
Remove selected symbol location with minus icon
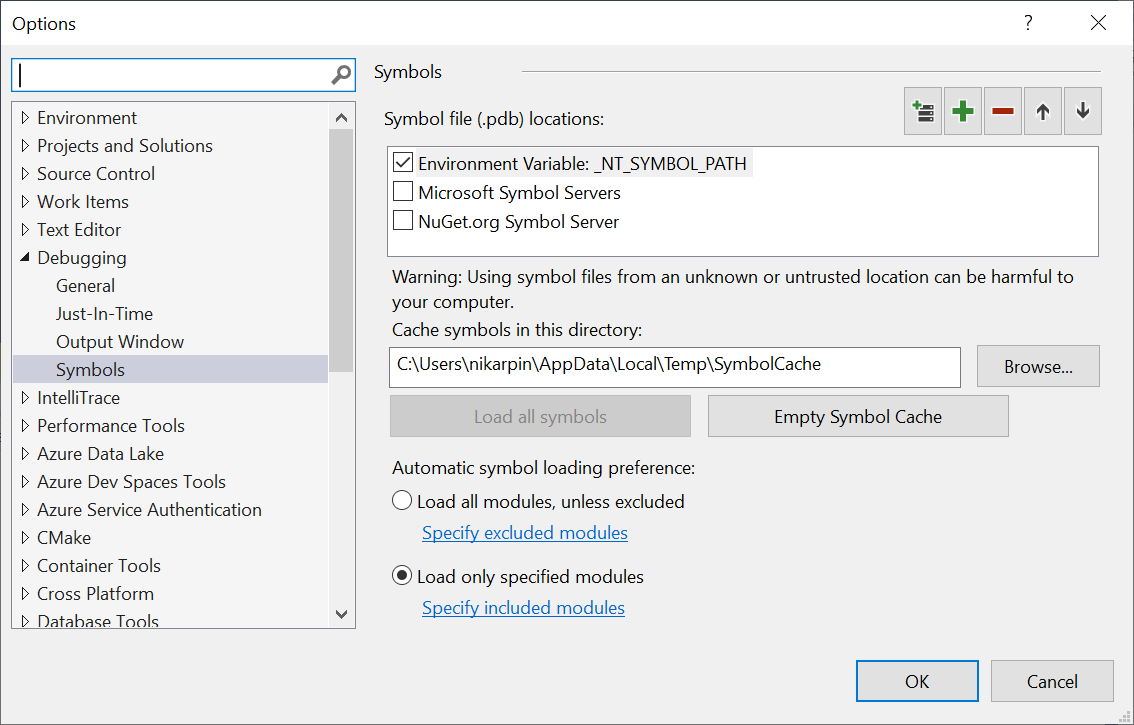coord(1003,112)
